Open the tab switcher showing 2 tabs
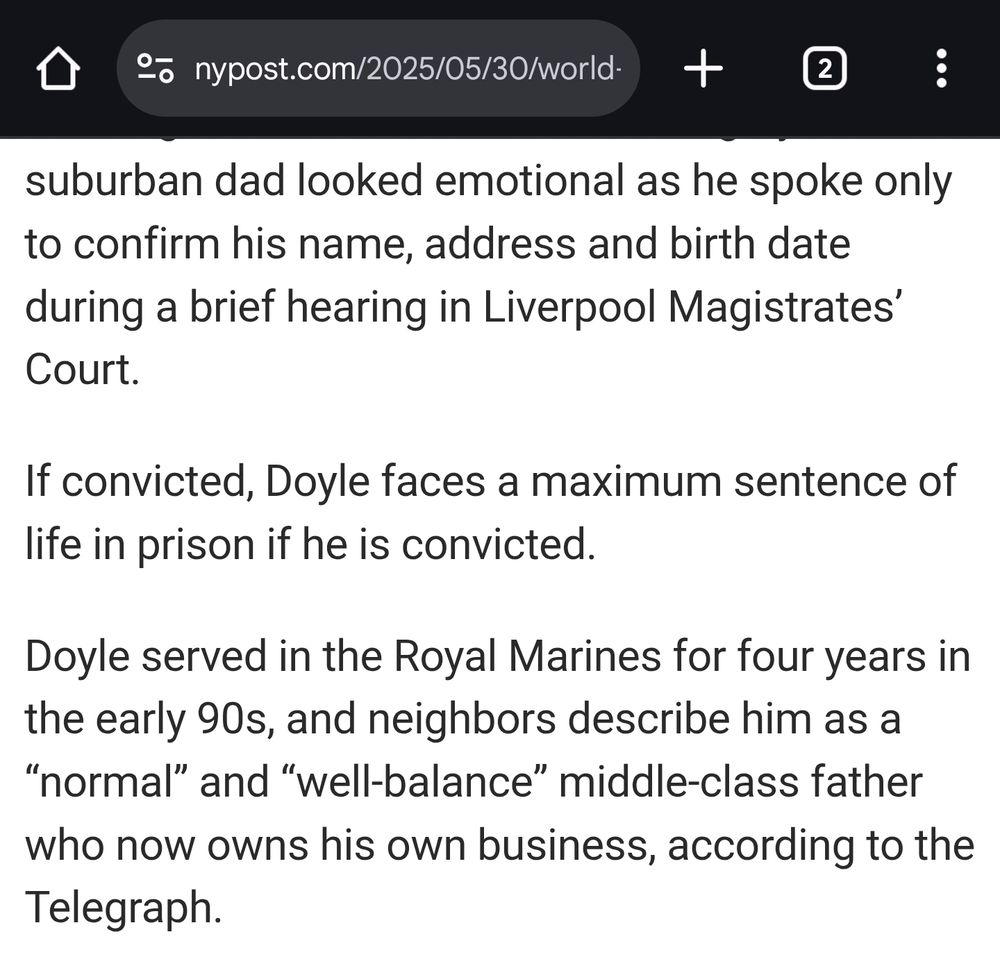This screenshot has height=964, width=1000. pos(824,68)
